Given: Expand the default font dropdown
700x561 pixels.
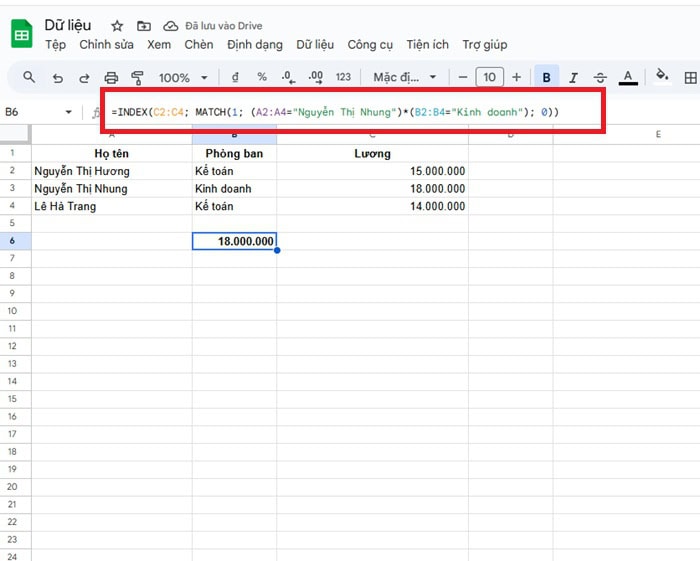Looking at the screenshot, I should pyautogui.click(x=405, y=77).
